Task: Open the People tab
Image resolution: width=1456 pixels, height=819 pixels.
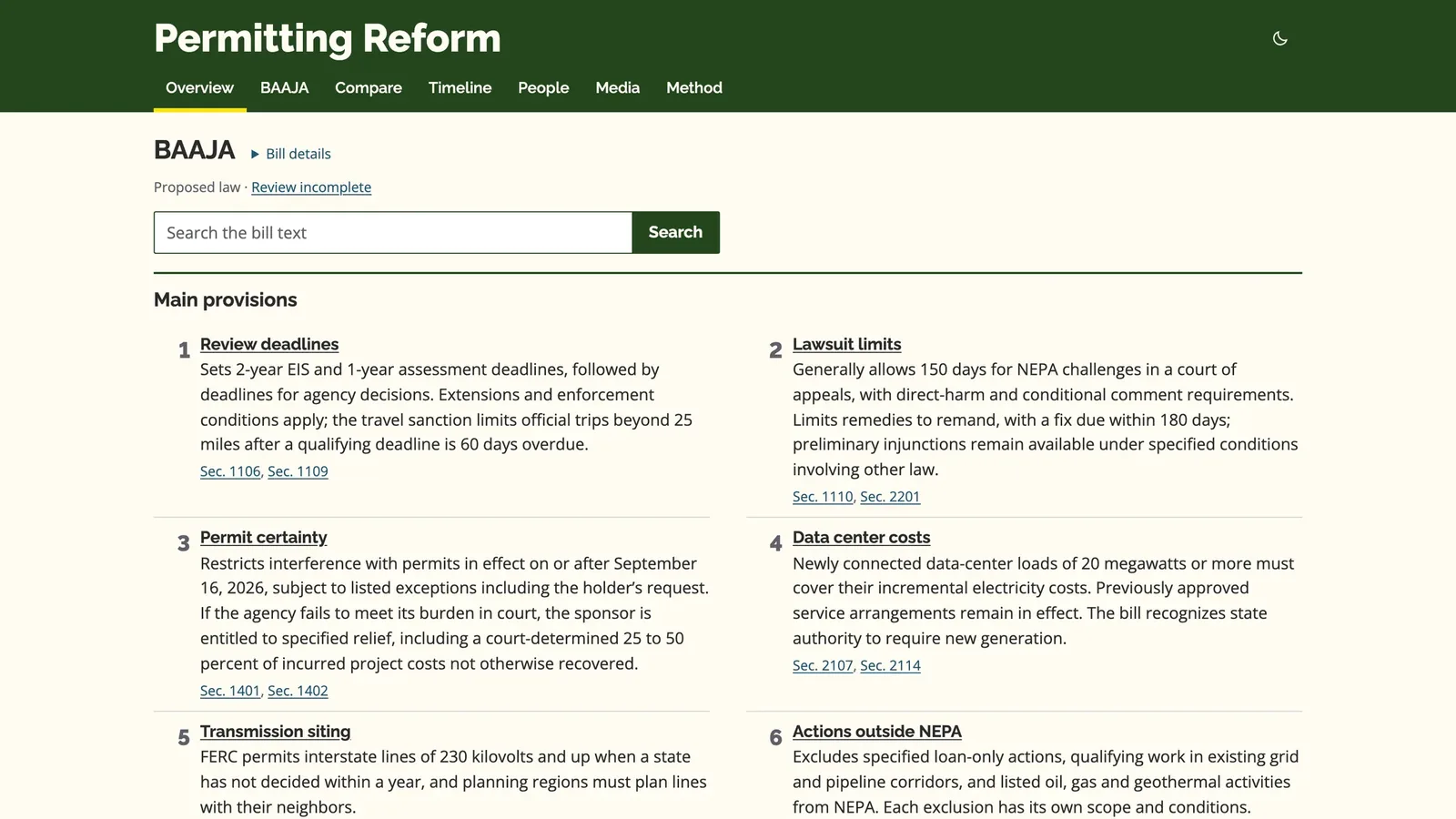Action: point(543,87)
